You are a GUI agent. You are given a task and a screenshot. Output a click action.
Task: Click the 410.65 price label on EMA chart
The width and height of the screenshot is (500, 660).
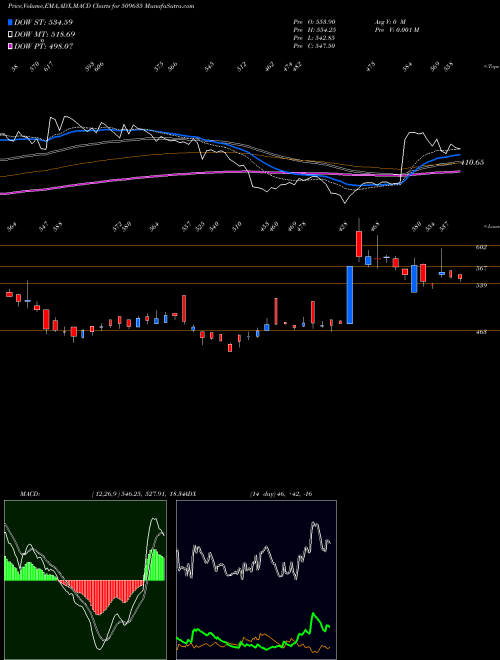pos(472,162)
